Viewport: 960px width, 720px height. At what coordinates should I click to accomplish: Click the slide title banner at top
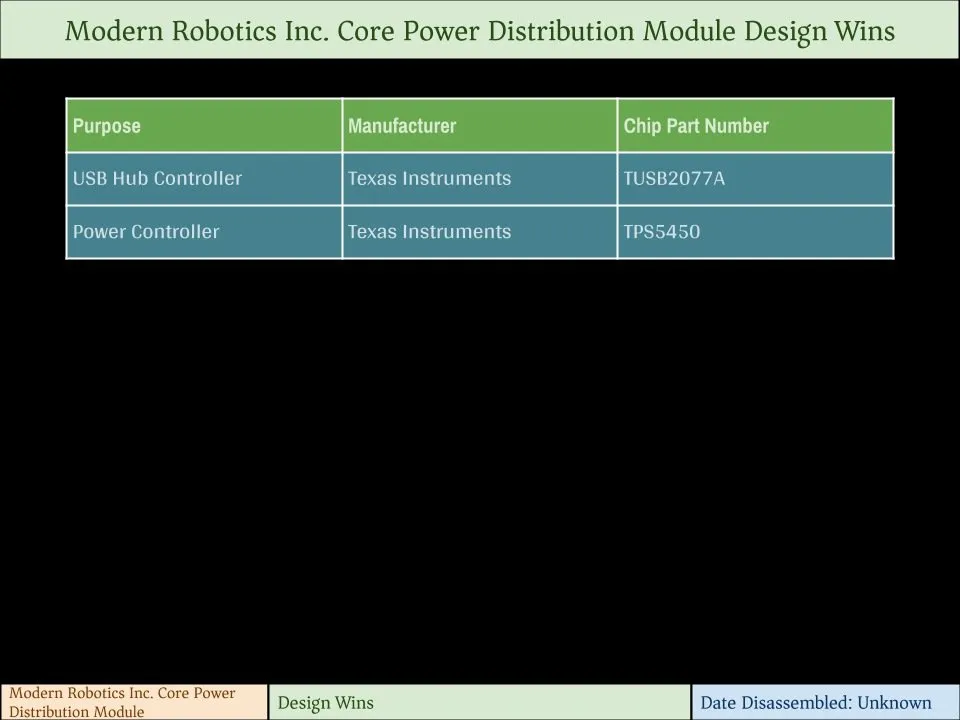(480, 30)
